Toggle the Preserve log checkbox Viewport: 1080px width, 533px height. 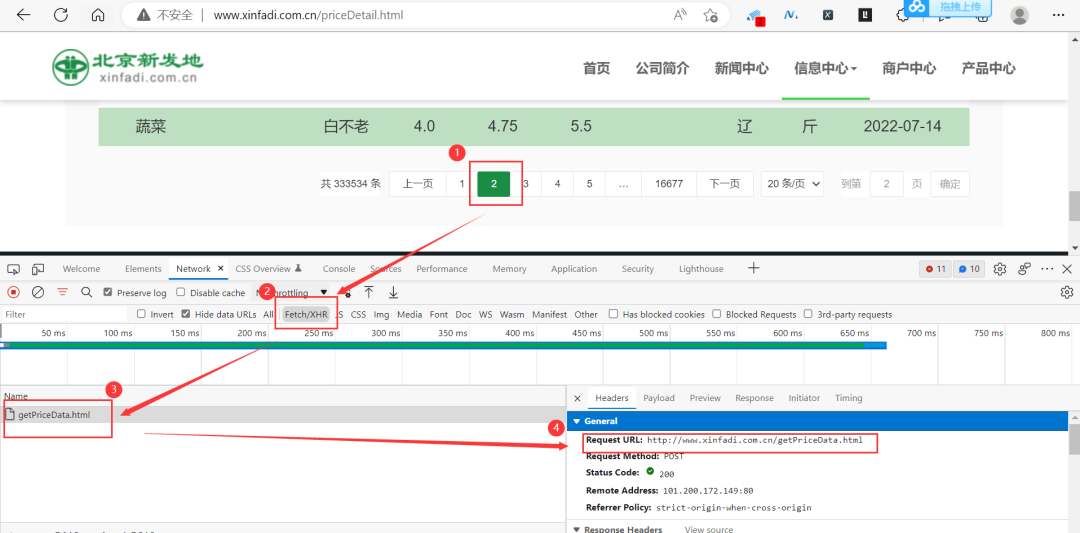coord(107,292)
